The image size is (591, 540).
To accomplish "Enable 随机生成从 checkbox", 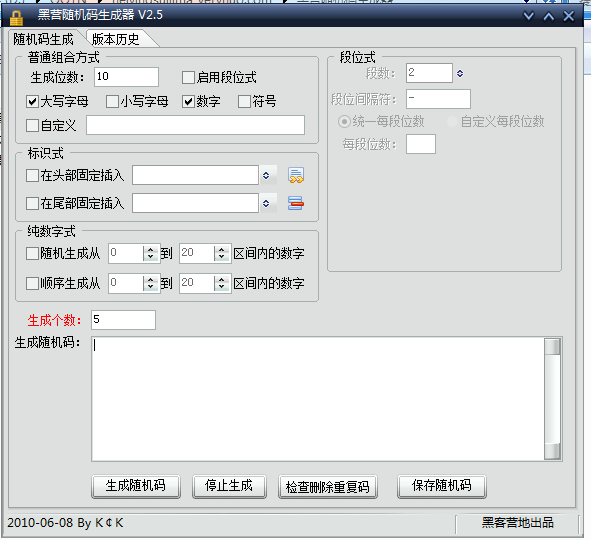I will coord(32,253).
